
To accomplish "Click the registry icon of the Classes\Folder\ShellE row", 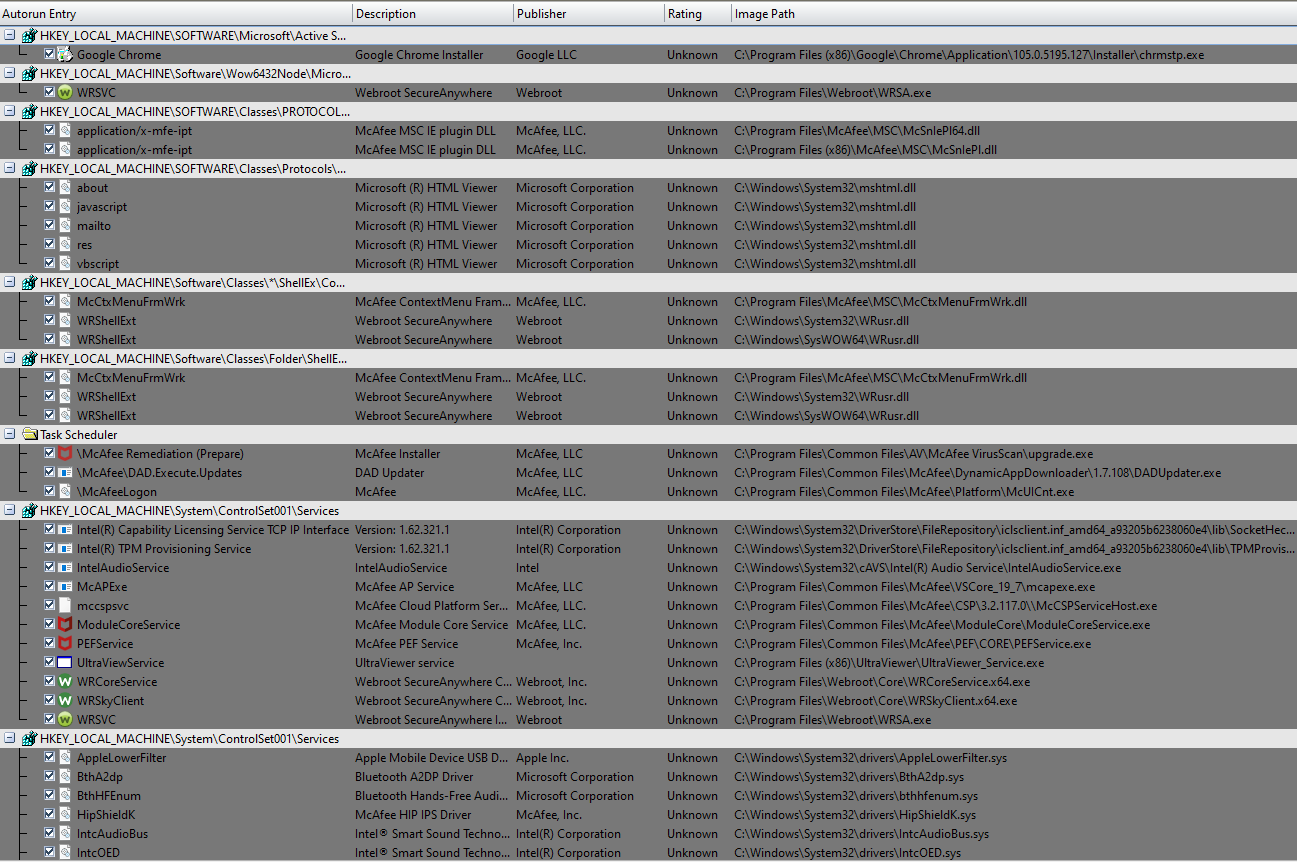I will [x=29, y=359].
